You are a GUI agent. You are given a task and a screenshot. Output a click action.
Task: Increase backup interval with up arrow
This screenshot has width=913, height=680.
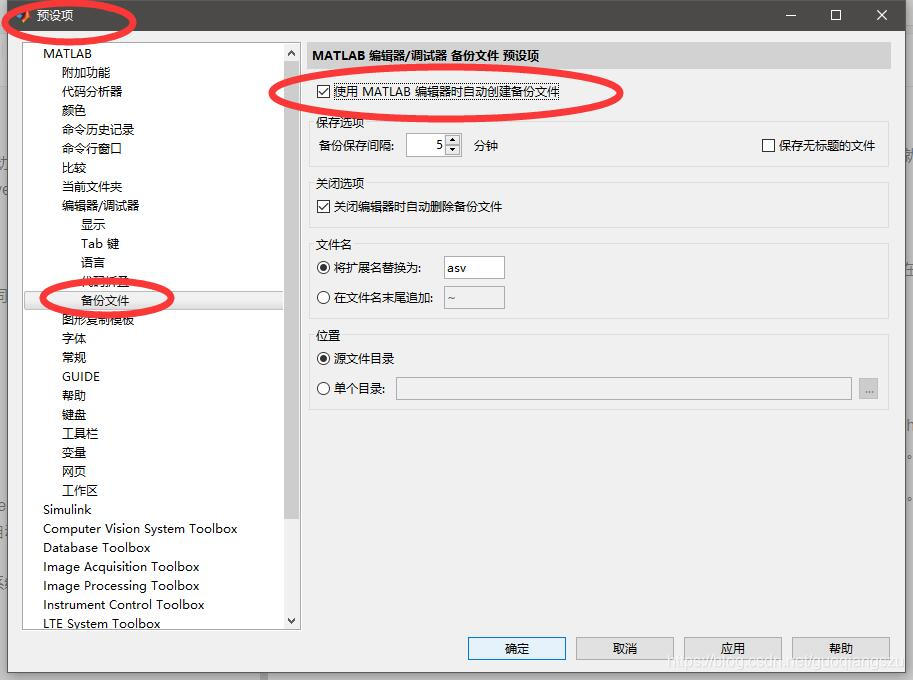pyautogui.click(x=453, y=140)
